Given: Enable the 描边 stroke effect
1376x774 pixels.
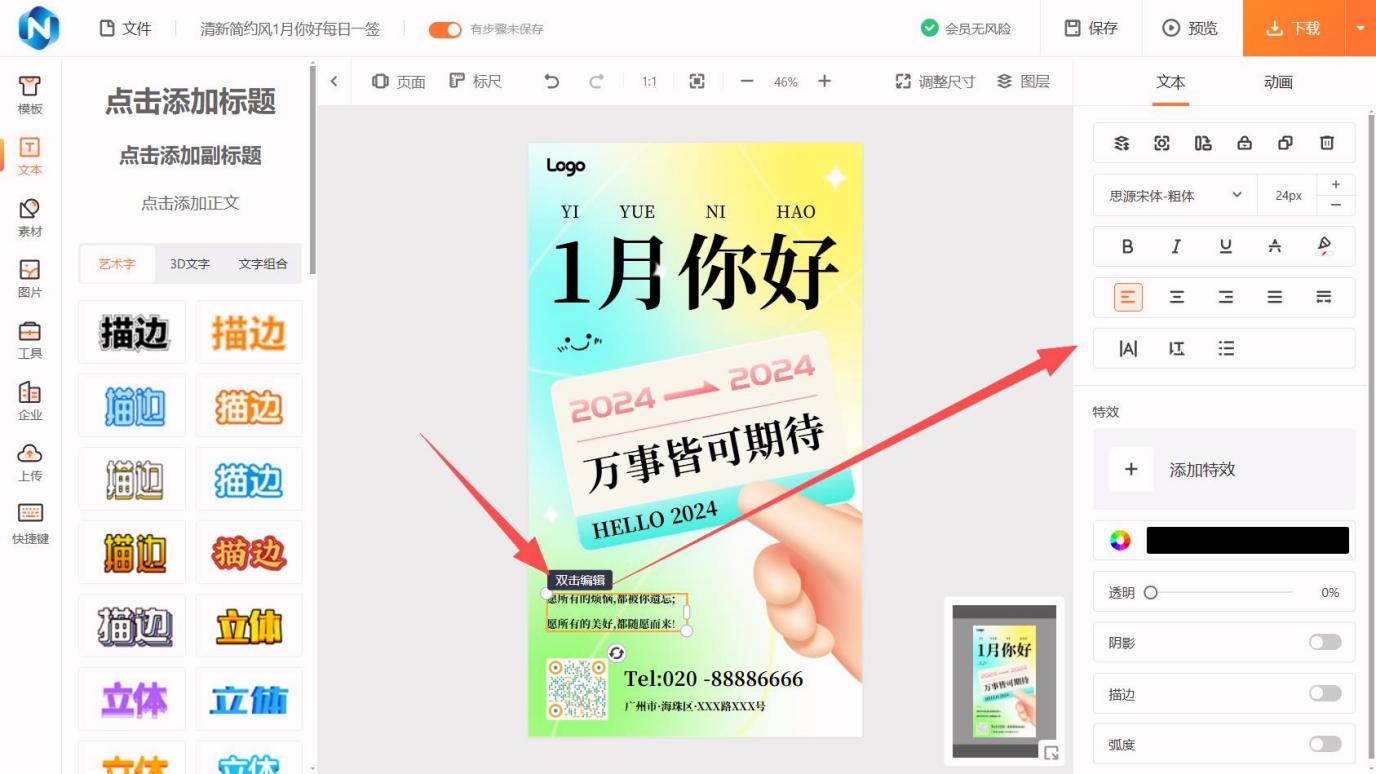Looking at the screenshot, I should tap(1325, 693).
